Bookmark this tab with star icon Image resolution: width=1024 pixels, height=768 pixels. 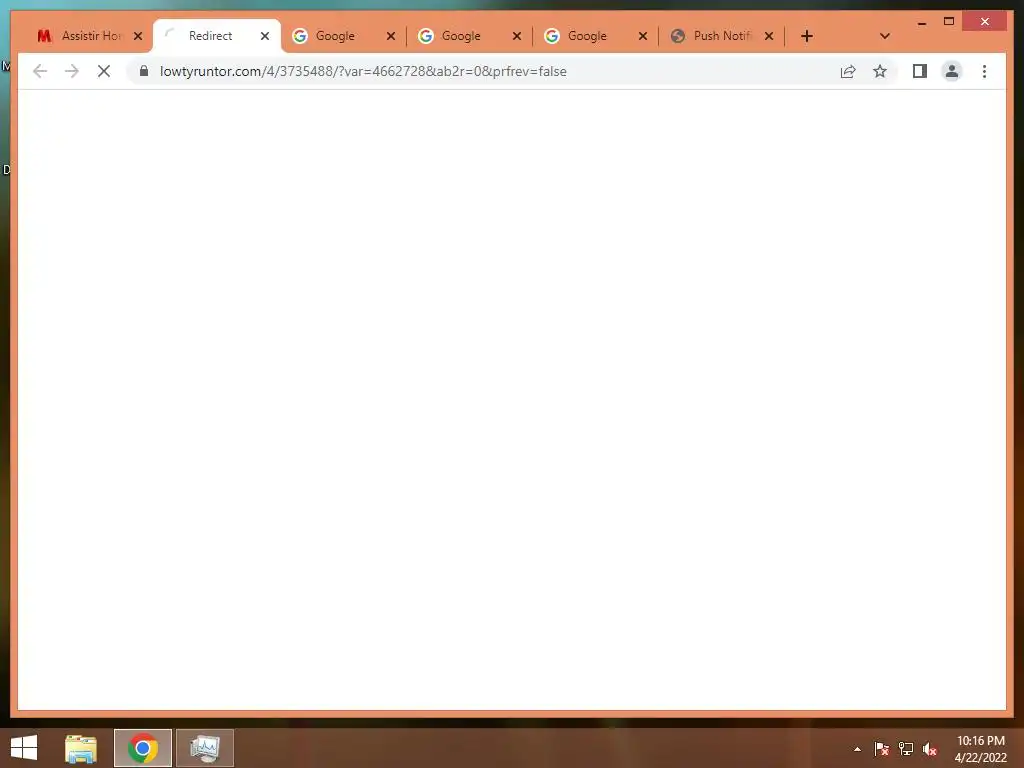click(880, 71)
